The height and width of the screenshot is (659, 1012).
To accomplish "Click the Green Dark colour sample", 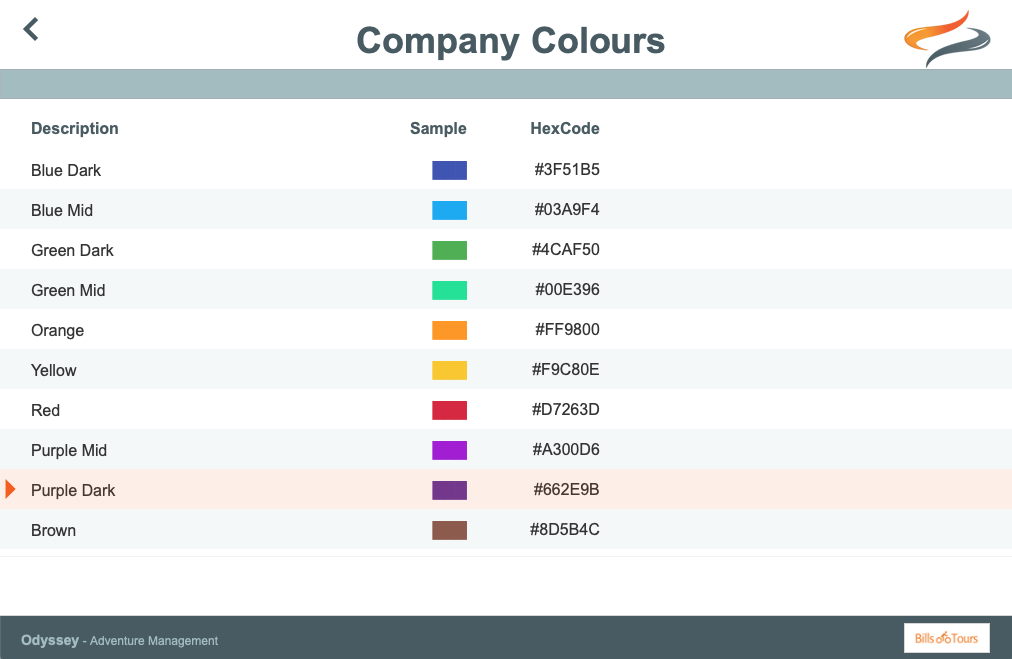I will (449, 250).
